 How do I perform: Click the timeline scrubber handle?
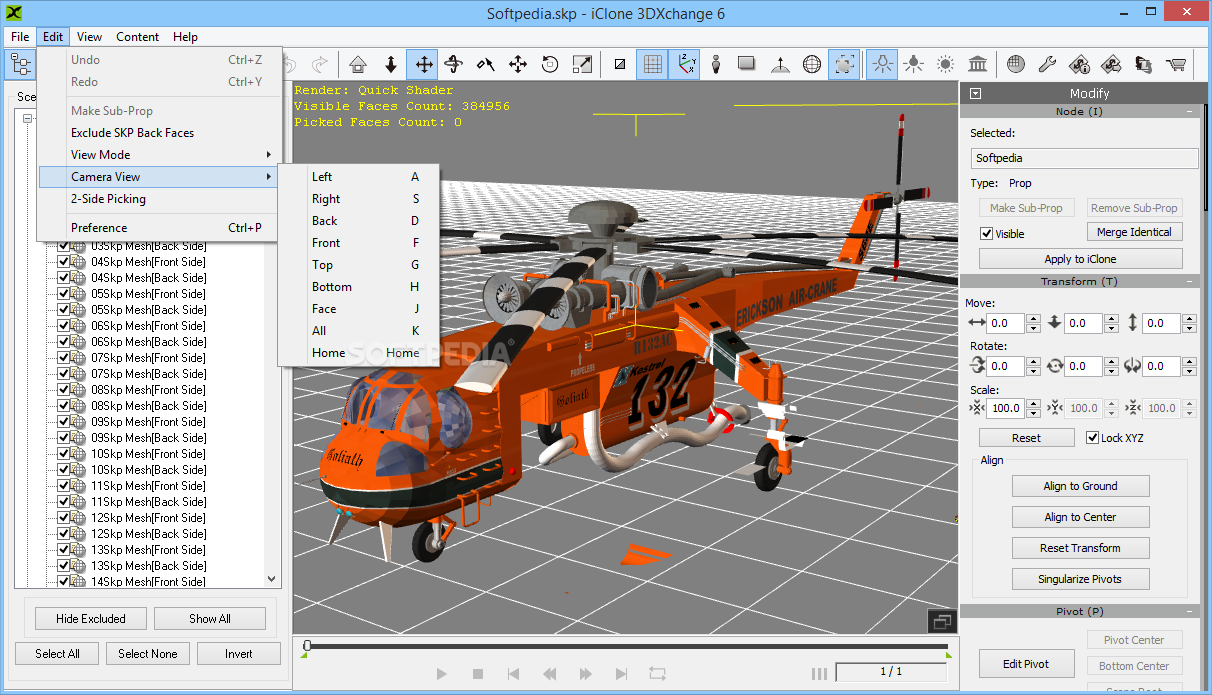[307, 646]
